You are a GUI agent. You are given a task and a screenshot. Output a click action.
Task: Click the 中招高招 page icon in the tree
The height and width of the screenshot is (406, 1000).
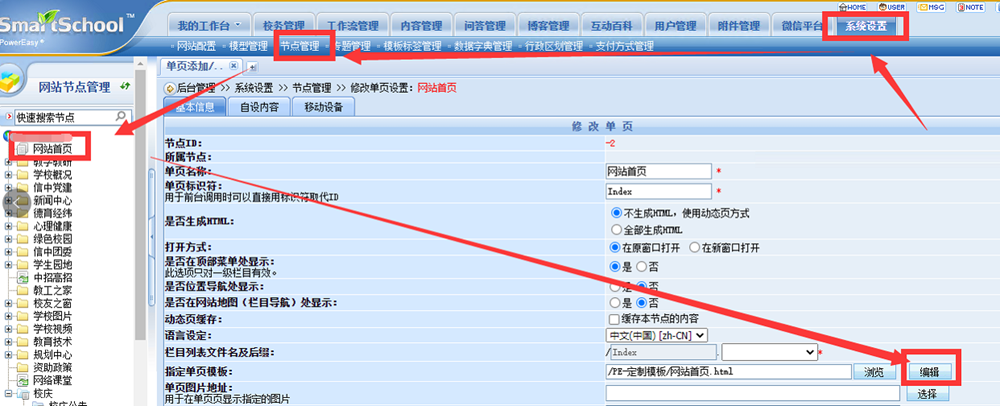[x=23, y=277]
